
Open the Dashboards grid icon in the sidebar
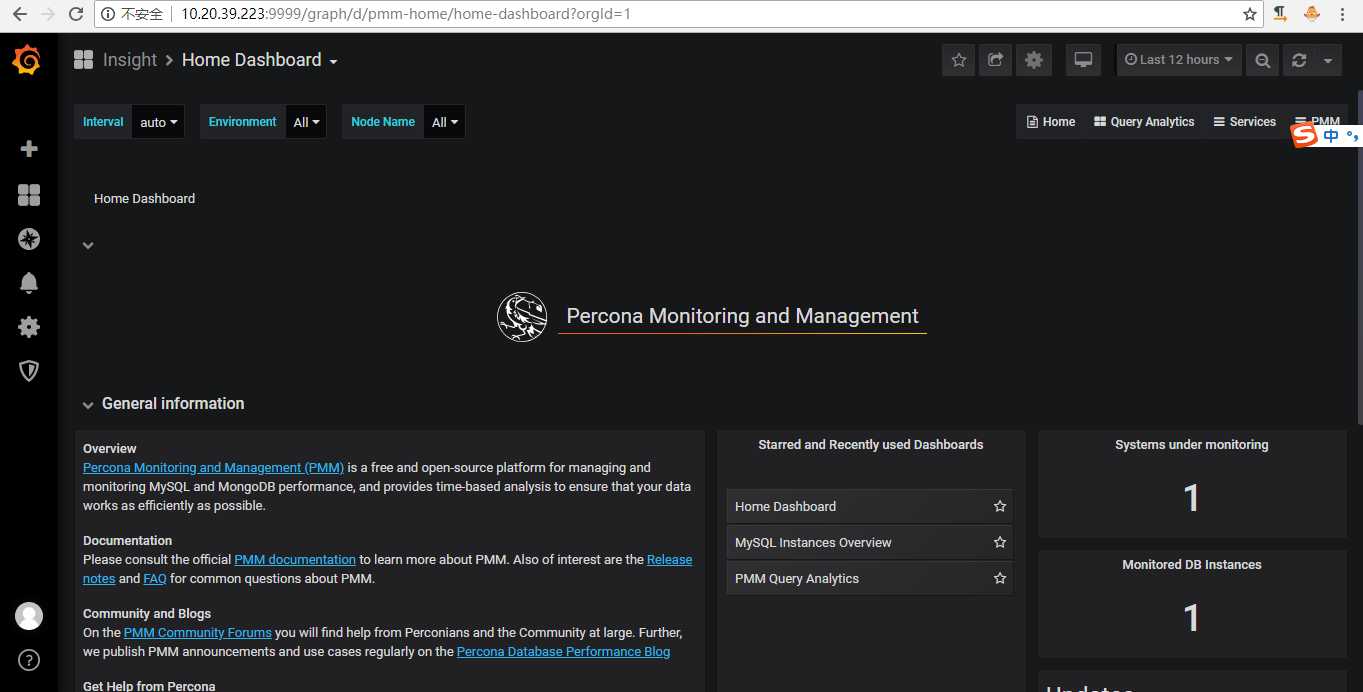click(x=29, y=195)
